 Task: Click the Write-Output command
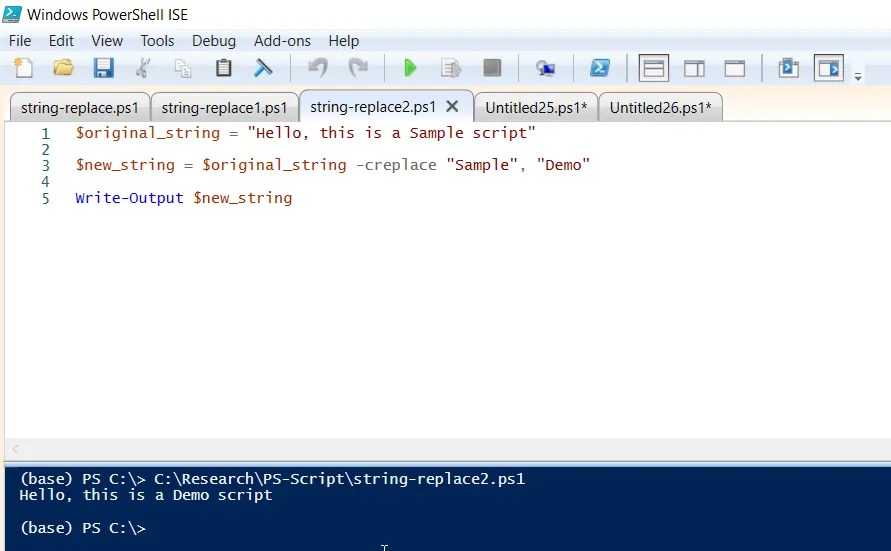pyautogui.click(x=129, y=198)
